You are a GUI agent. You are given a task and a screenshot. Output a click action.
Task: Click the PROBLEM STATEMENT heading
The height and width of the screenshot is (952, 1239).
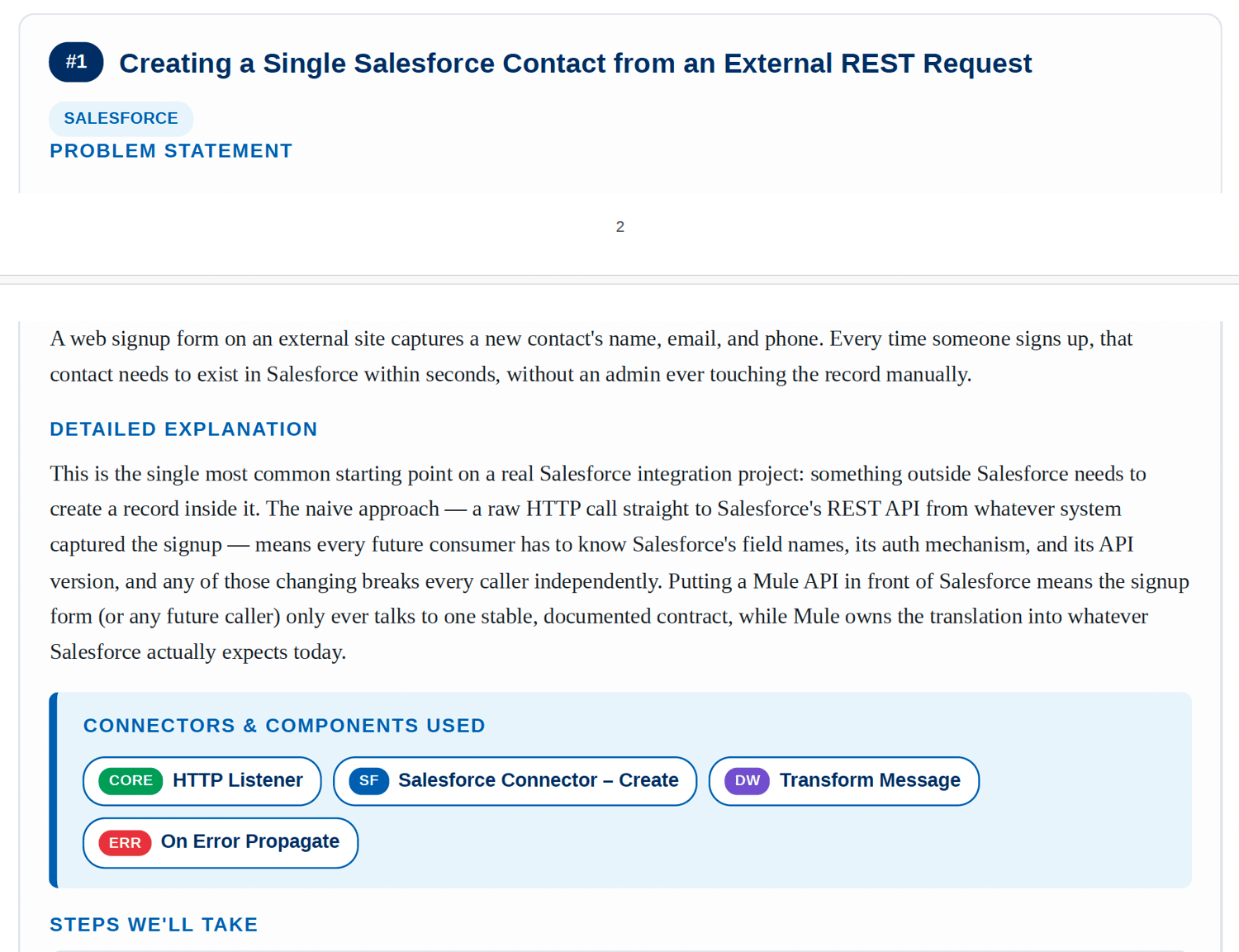pos(171,151)
